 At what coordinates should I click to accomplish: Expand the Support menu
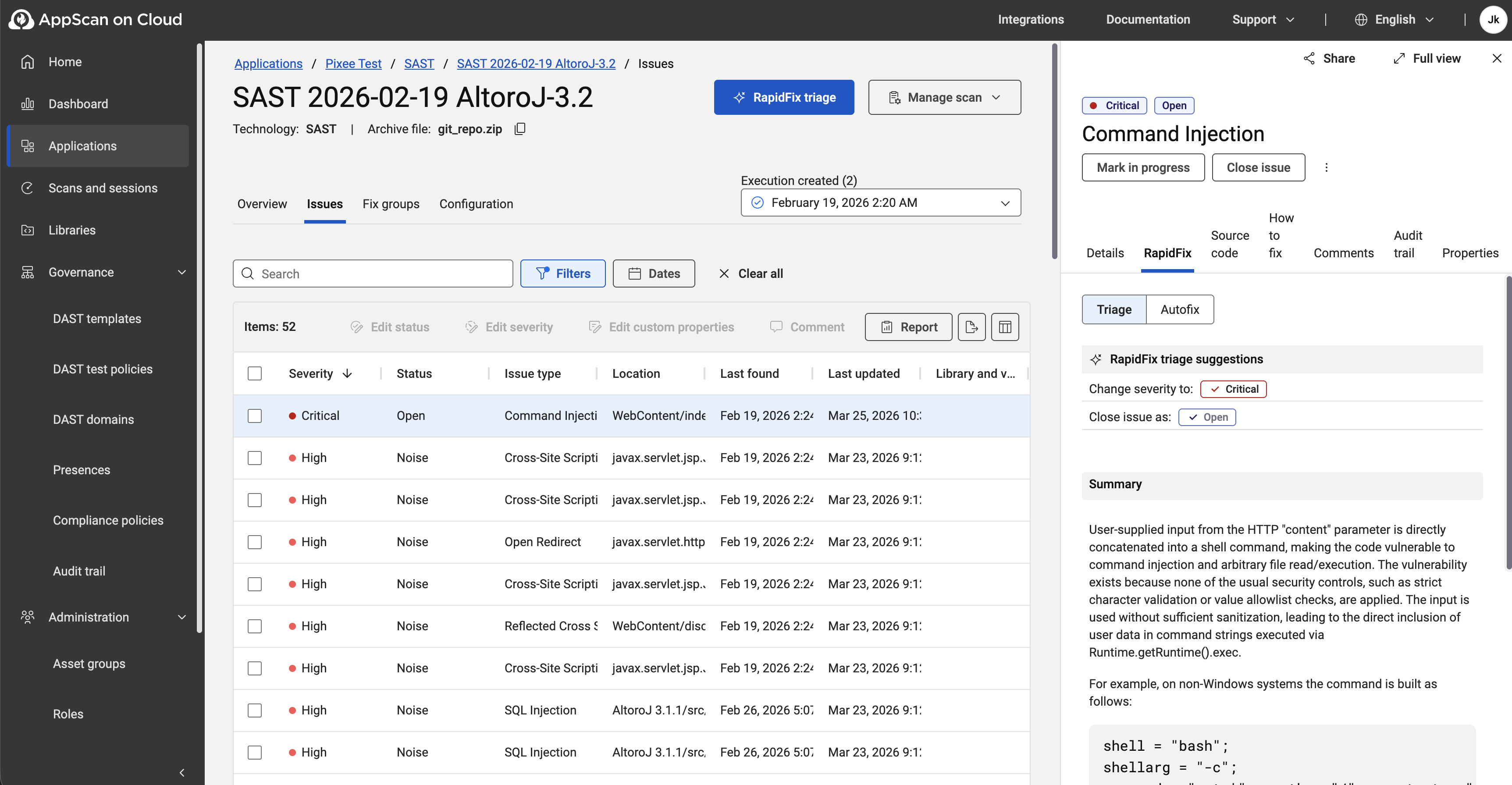(1263, 19)
